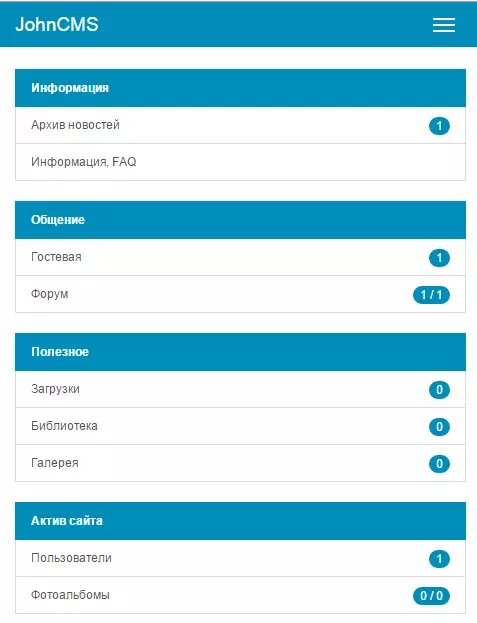Click the Общение section header
This screenshot has height=623, width=477.
coord(240,220)
